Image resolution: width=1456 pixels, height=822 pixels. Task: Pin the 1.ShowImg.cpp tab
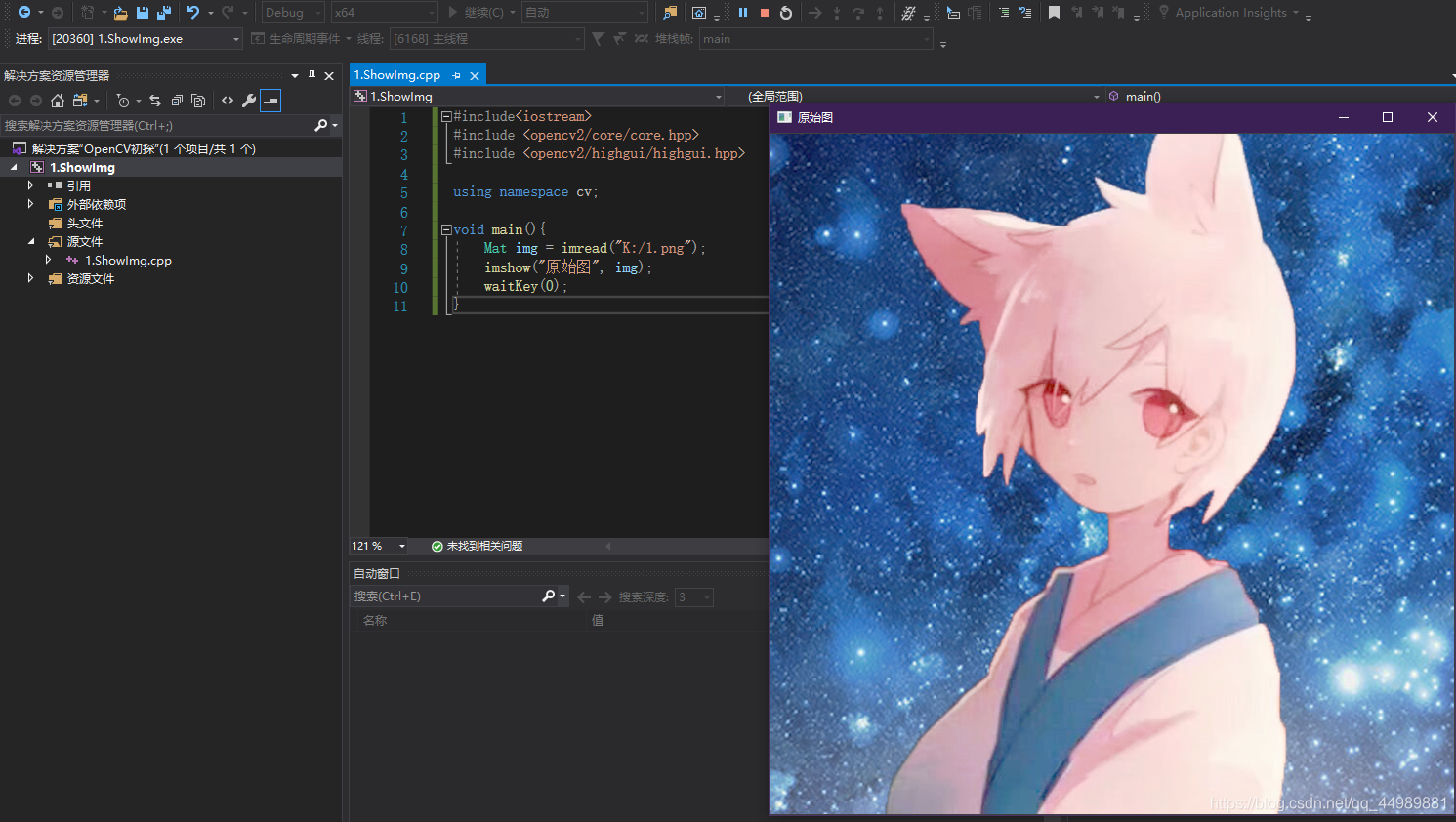(x=456, y=75)
